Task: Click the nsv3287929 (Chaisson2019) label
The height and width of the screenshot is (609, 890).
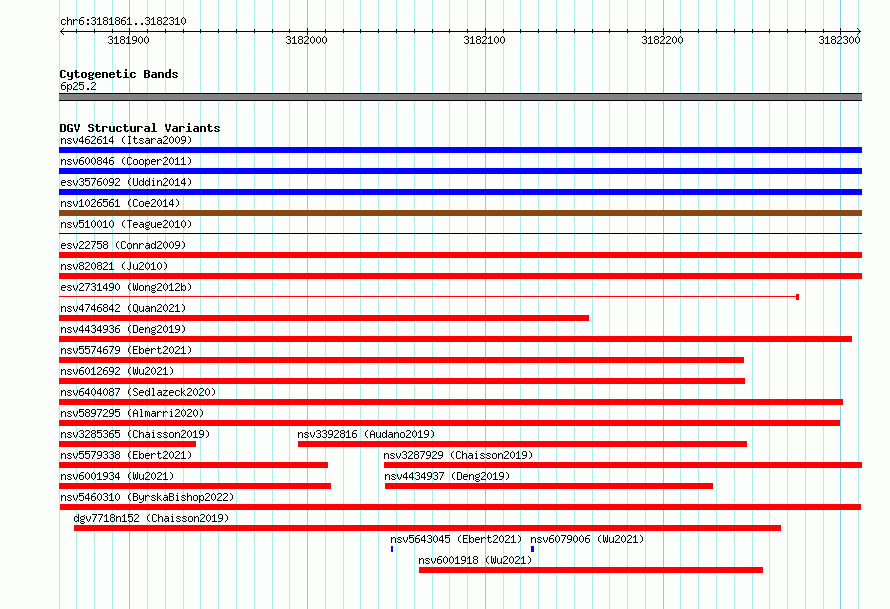Action: pos(458,455)
